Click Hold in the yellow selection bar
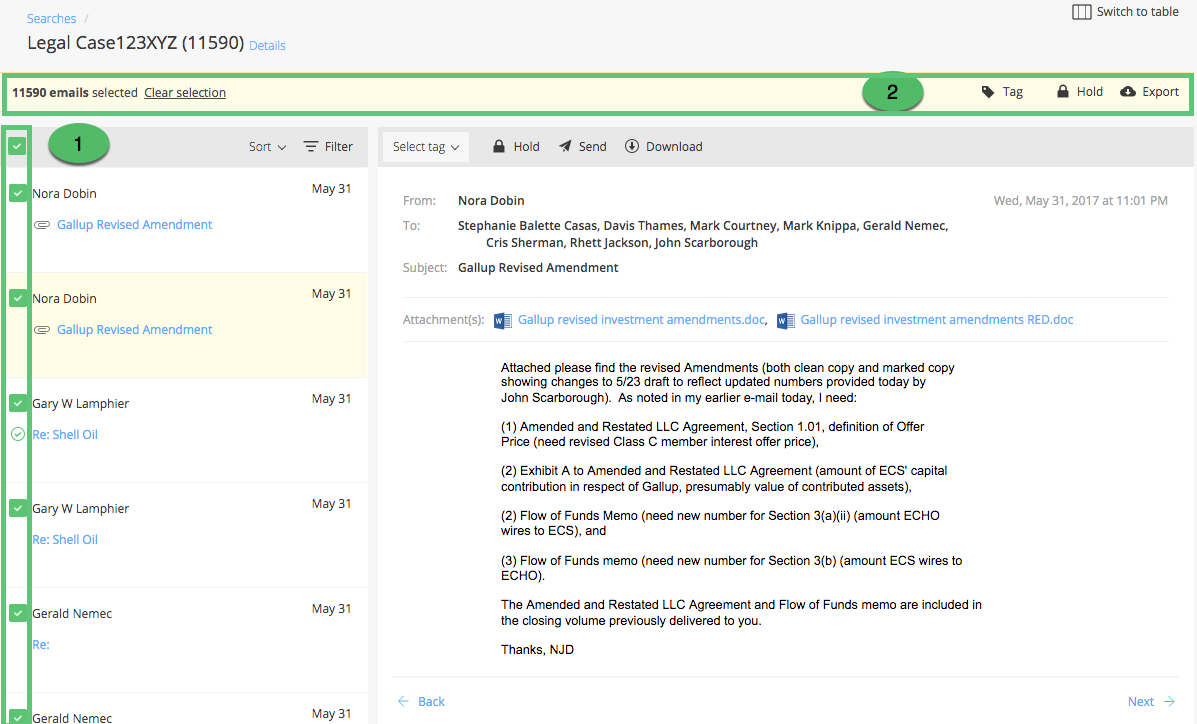 click(x=1079, y=92)
